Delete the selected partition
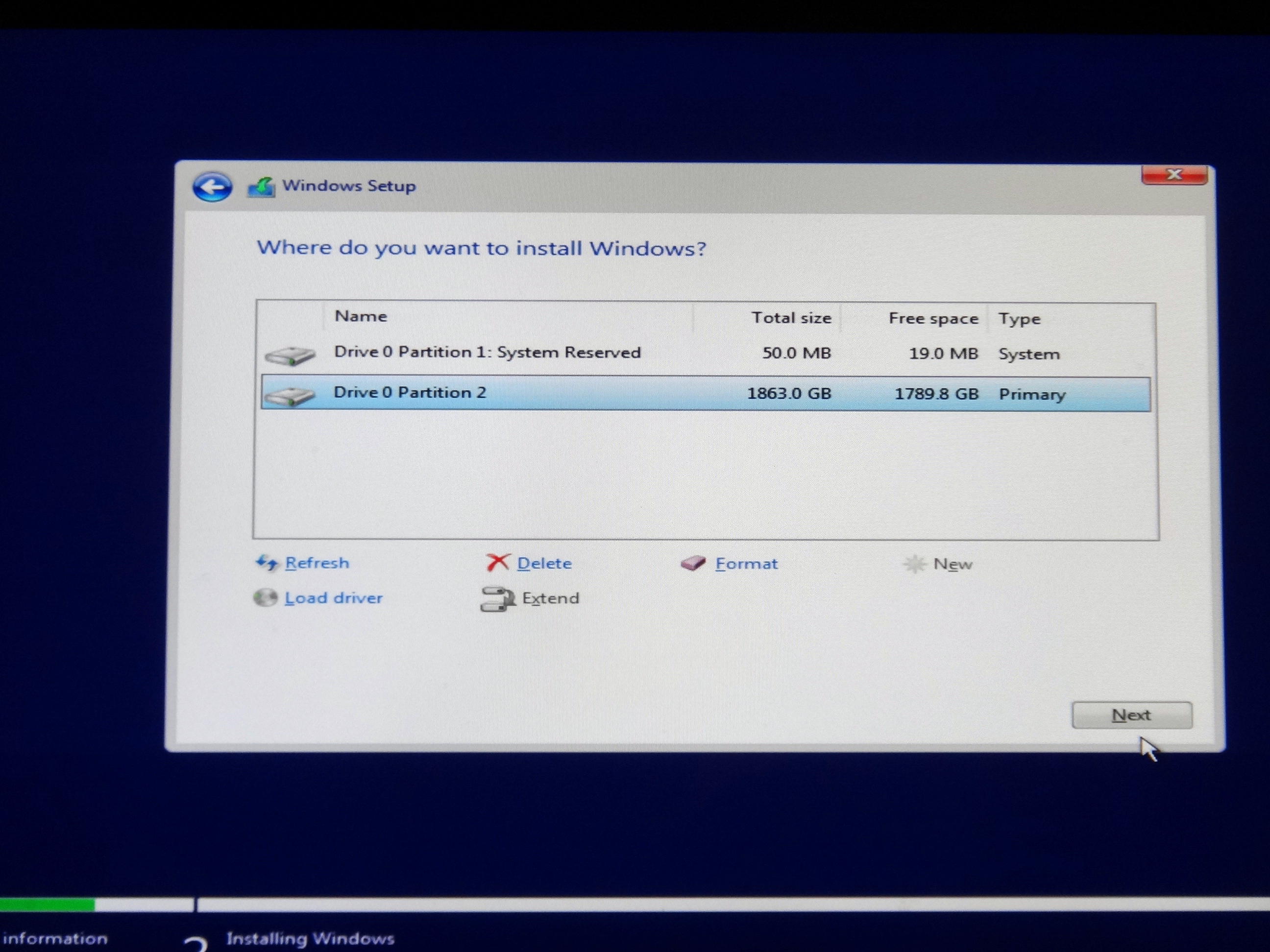 click(x=544, y=564)
